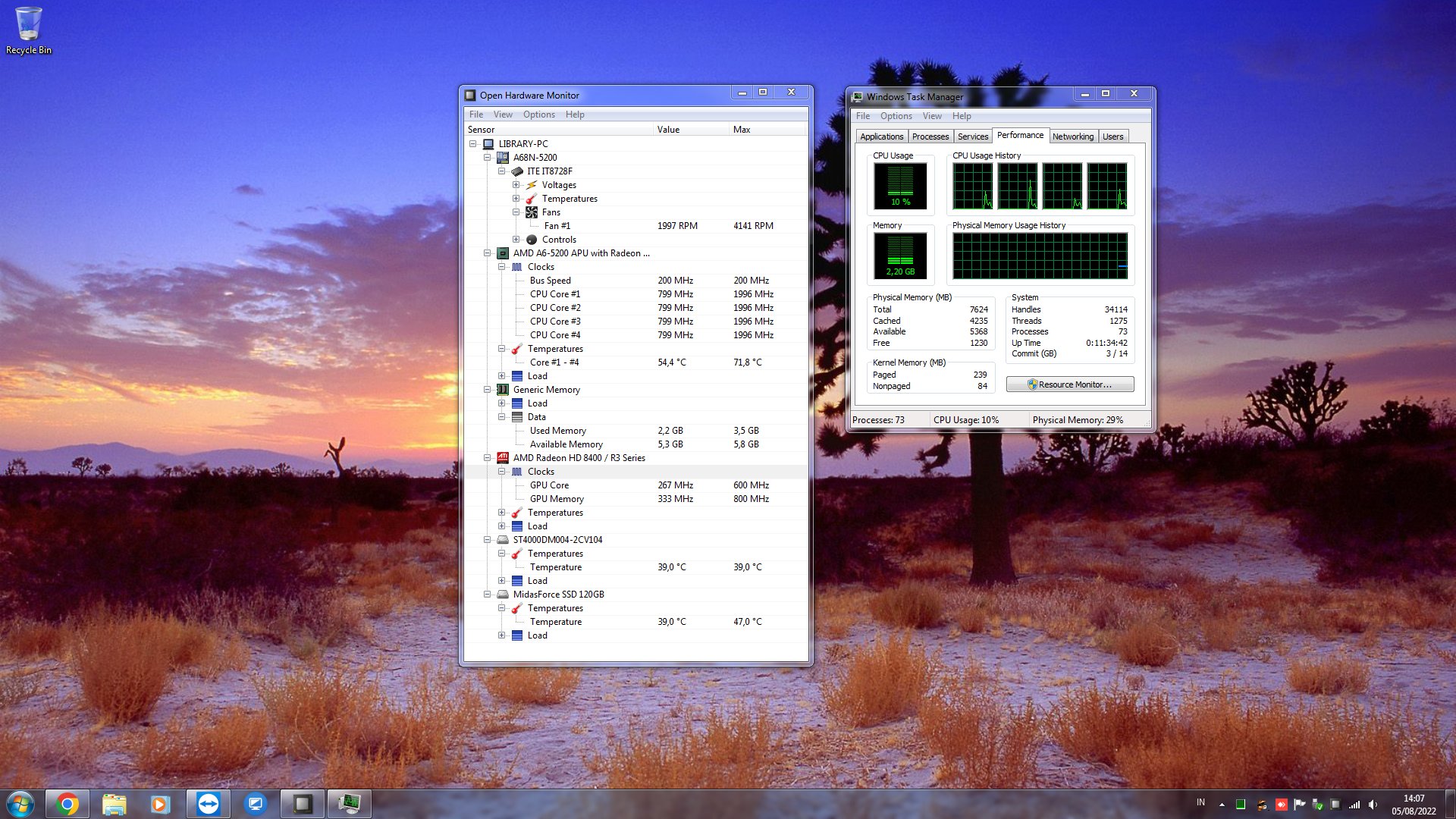1456x819 pixels.
Task: Click the Open Hardware Monitor tray icon
Action: 1335,805
